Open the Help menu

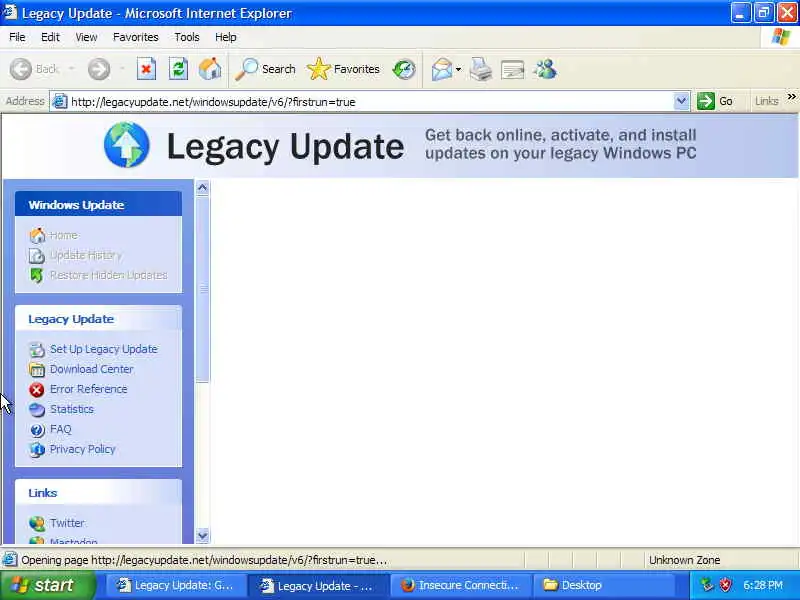click(226, 37)
